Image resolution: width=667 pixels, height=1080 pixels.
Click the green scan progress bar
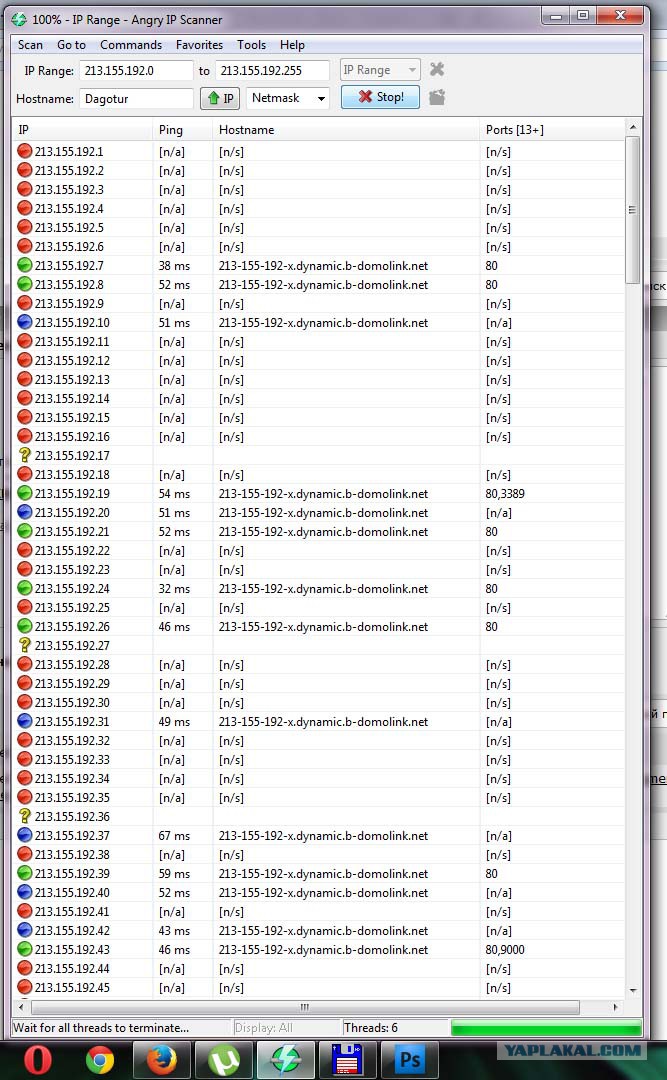546,1028
